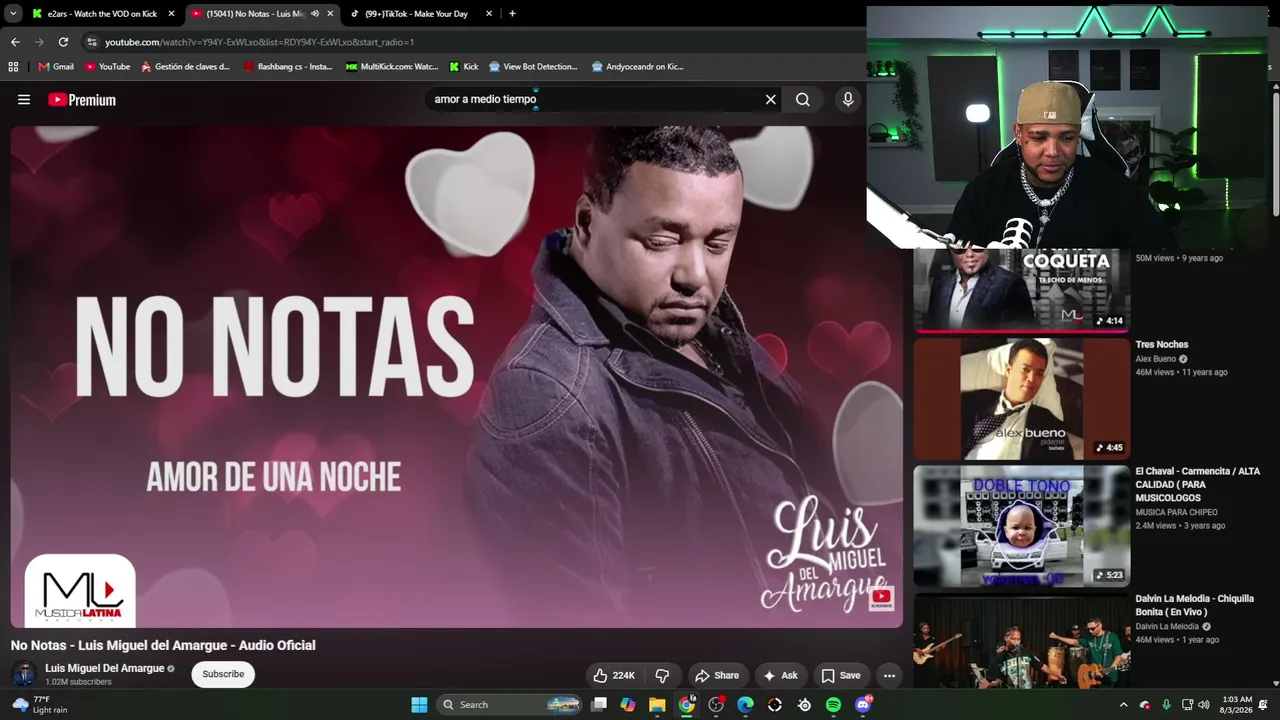Open Spotify from the taskbar
The width and height of the screenshot is (1280, 720).
[x=833, y=705]
